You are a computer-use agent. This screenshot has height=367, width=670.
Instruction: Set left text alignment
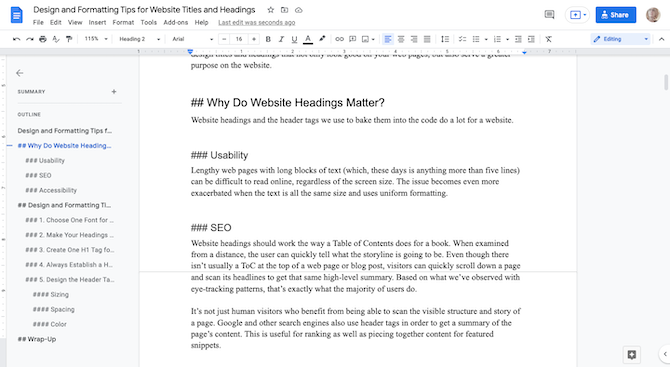[388, 39]
